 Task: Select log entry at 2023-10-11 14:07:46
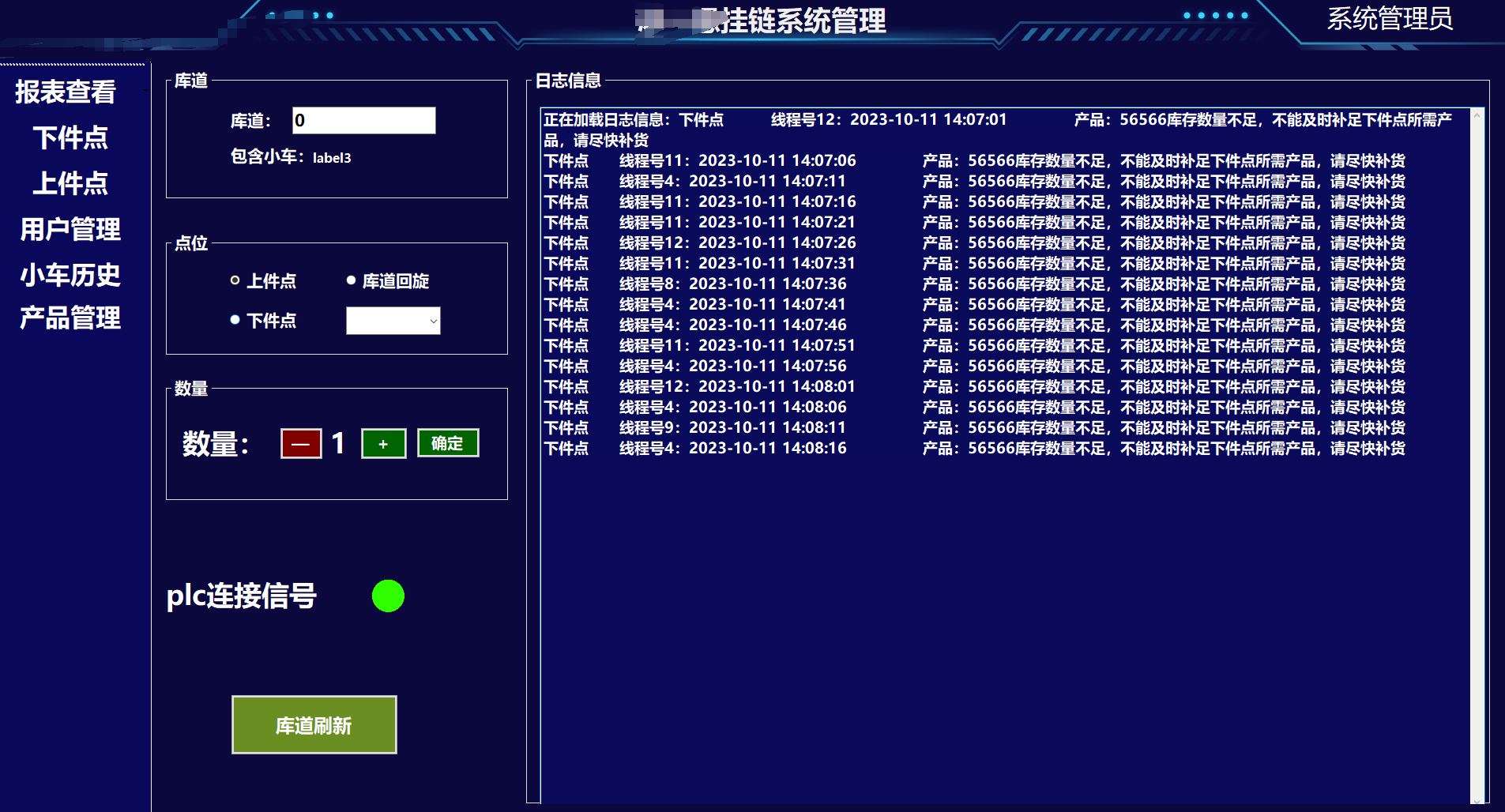(x=974, y=325)
